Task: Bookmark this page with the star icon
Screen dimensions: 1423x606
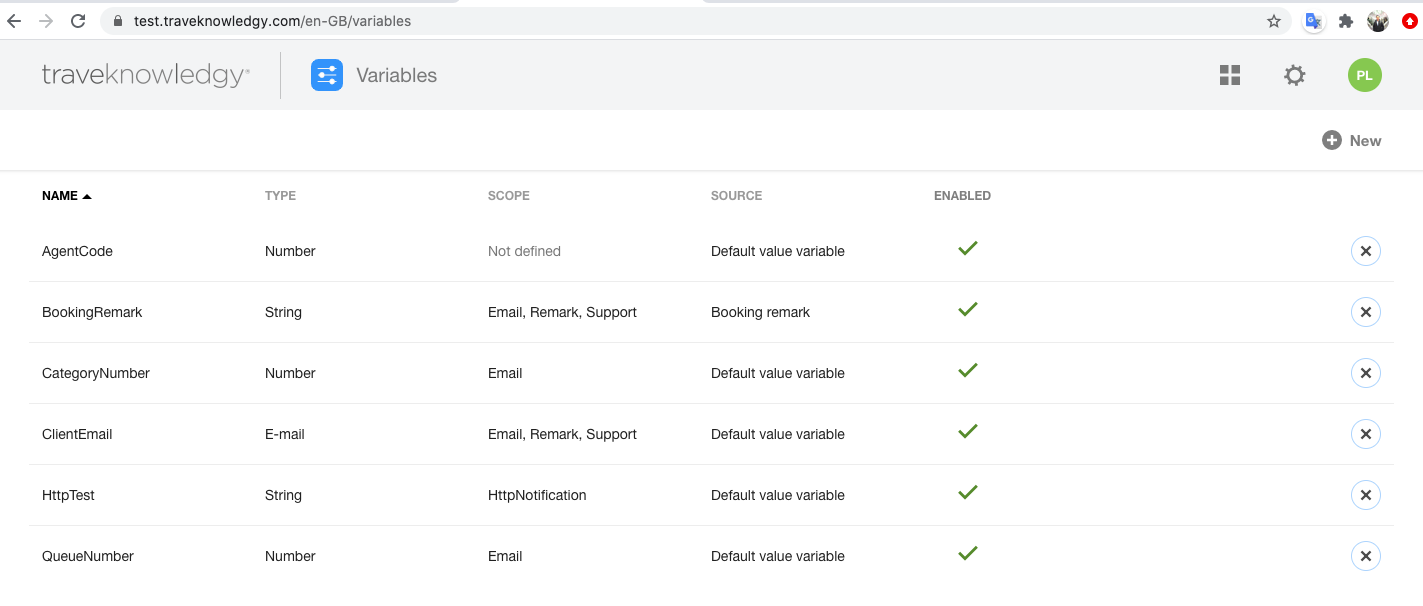Action: point(1274,21)
